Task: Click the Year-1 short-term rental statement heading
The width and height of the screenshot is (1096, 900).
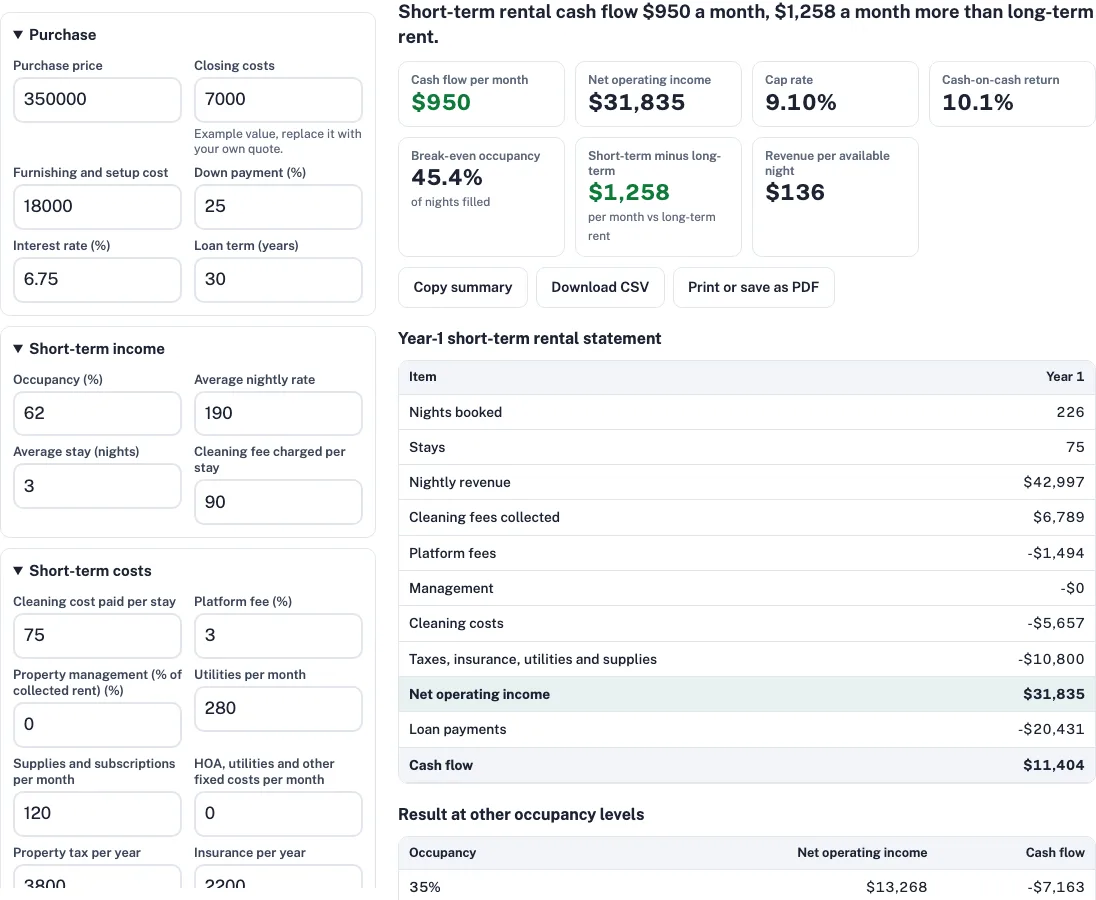Action: (529, 338)
